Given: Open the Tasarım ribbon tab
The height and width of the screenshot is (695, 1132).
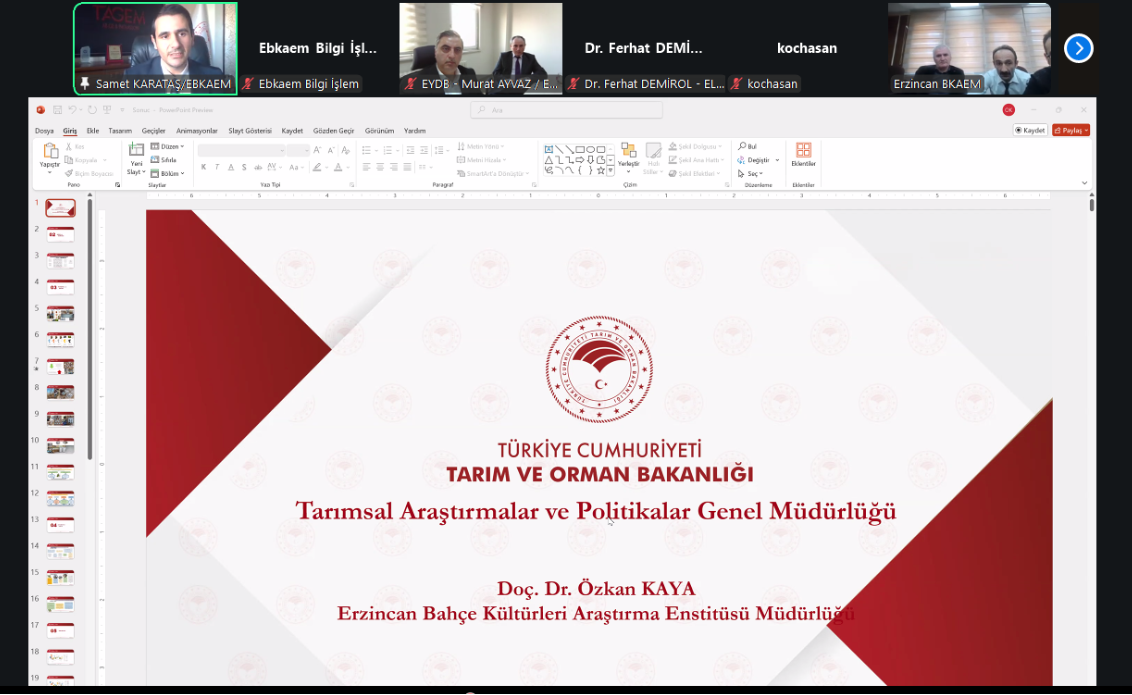Looking at the screenshot, I should click(120, 131).
